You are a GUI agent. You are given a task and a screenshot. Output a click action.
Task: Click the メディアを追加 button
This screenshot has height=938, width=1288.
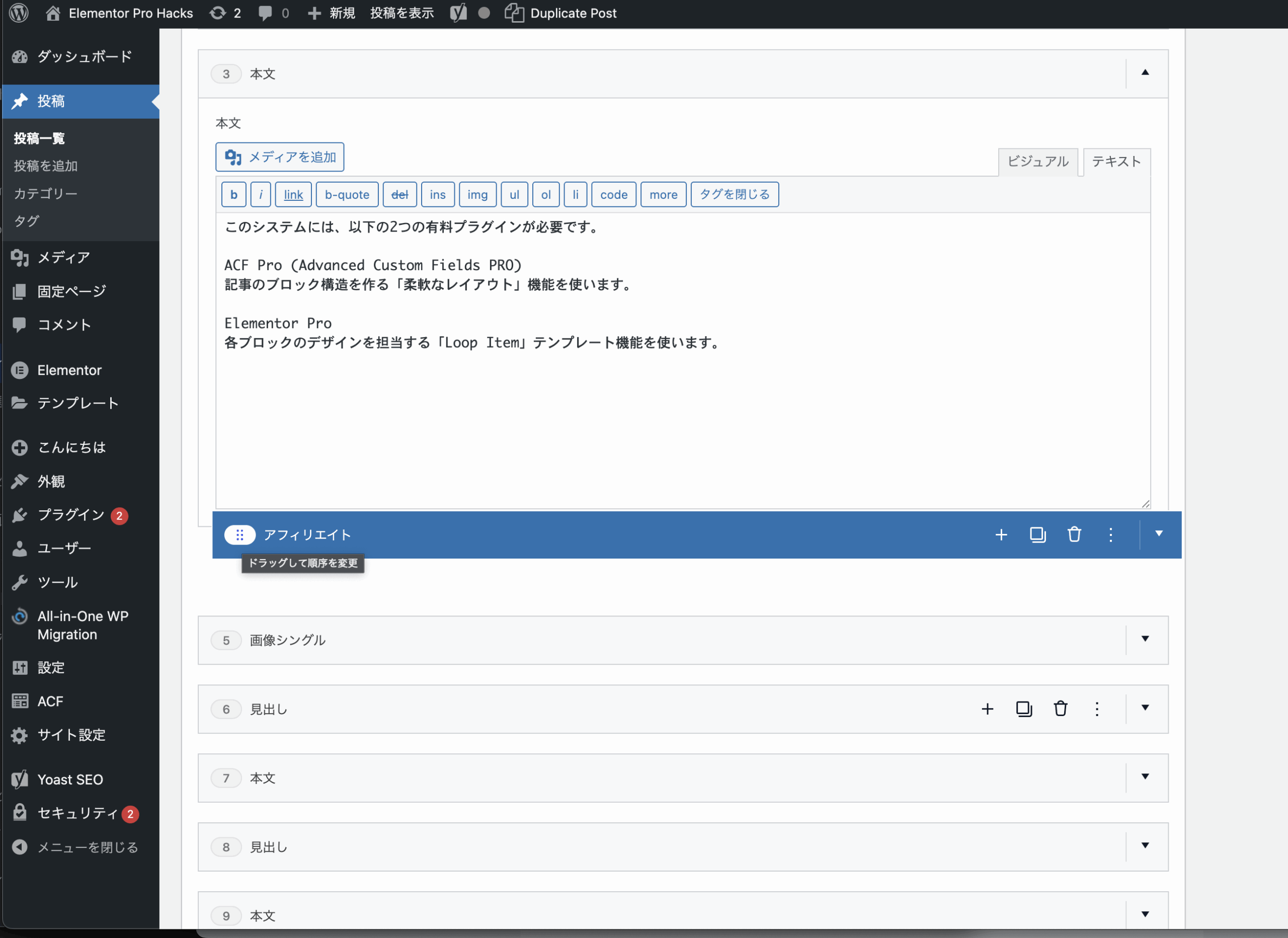pyautogui.click(x=280, y=158)
